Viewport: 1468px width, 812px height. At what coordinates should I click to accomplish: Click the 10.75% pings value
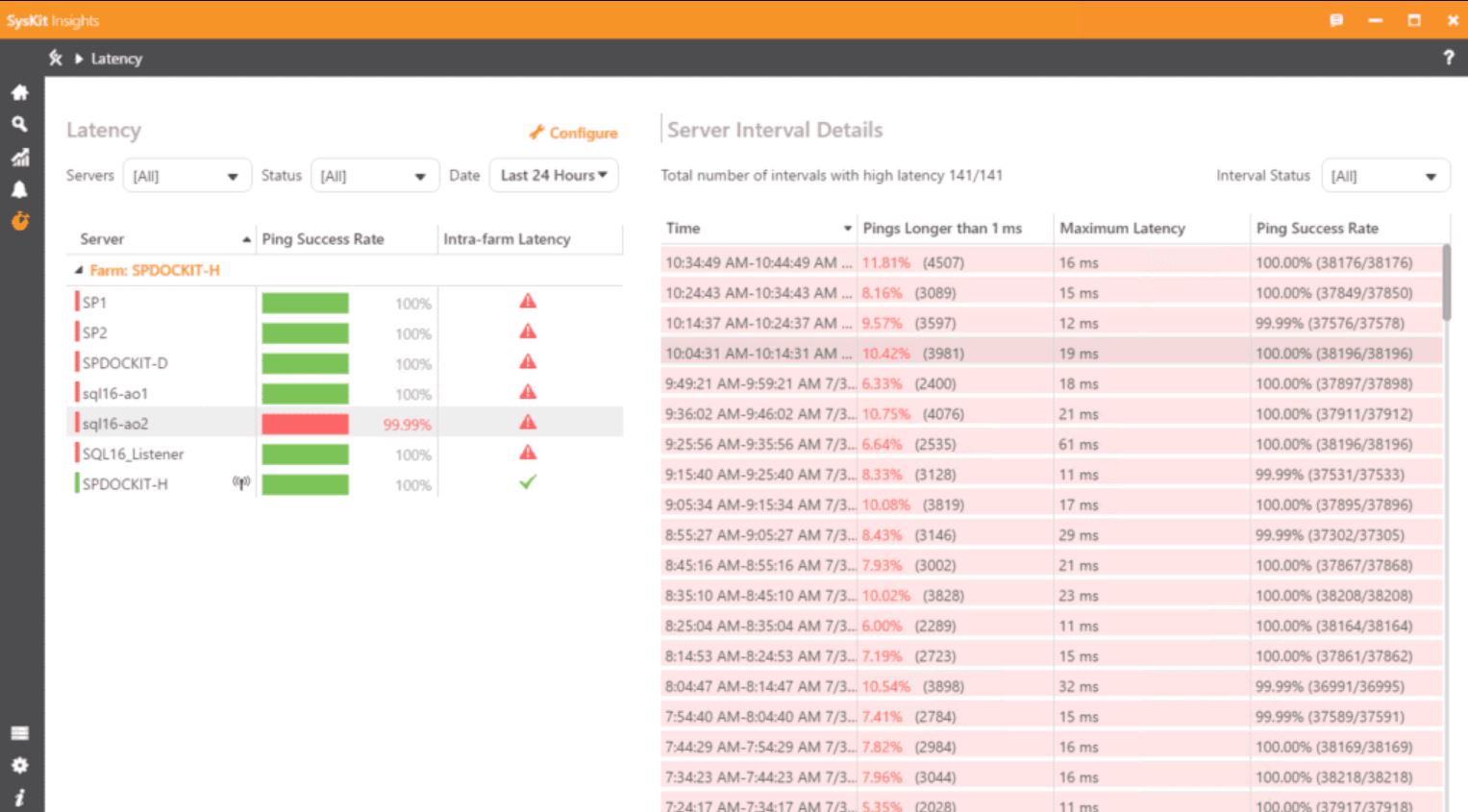pyautogui.click(x=885, y=413)
